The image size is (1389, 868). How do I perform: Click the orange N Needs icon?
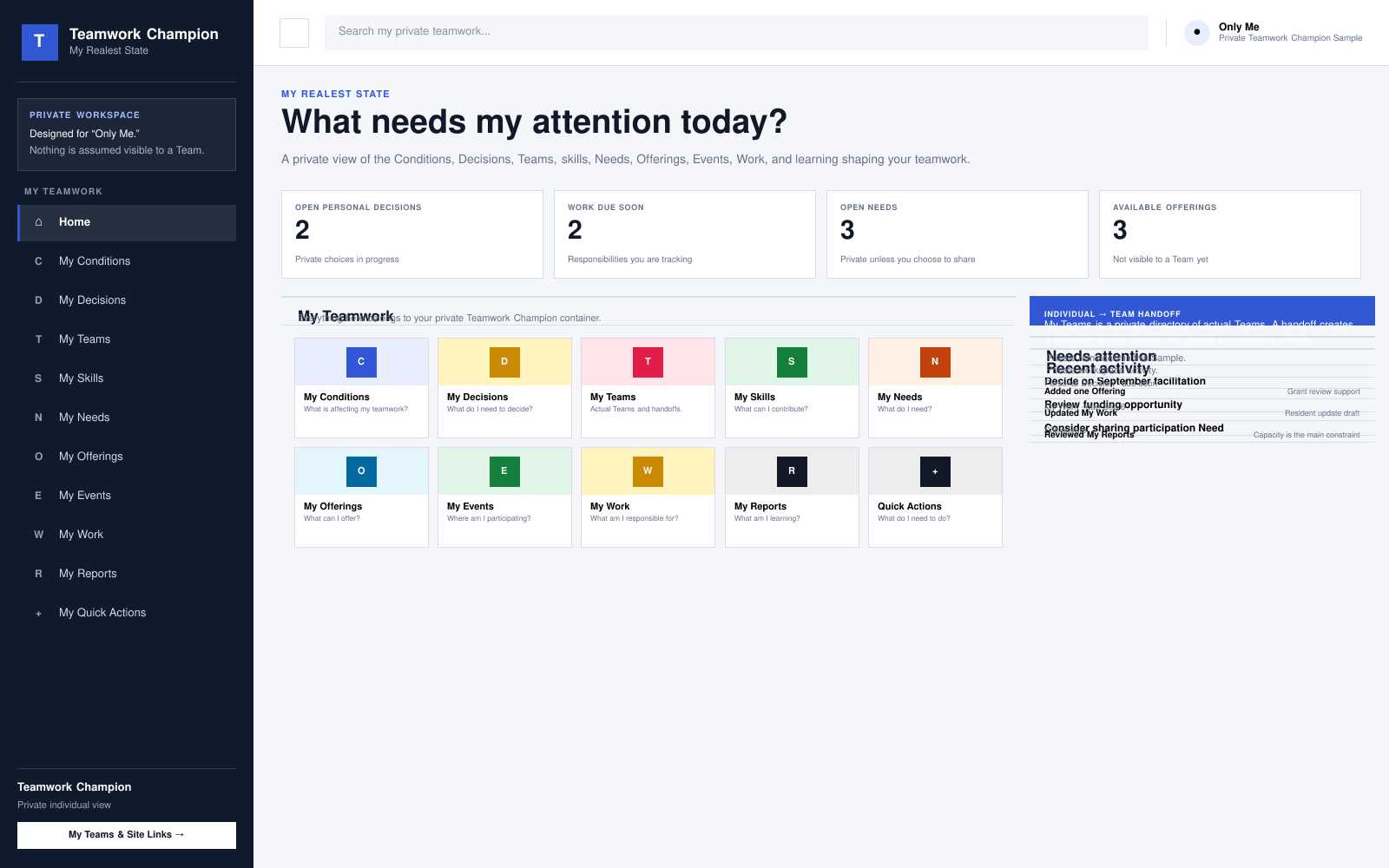(x=935, y=362)
